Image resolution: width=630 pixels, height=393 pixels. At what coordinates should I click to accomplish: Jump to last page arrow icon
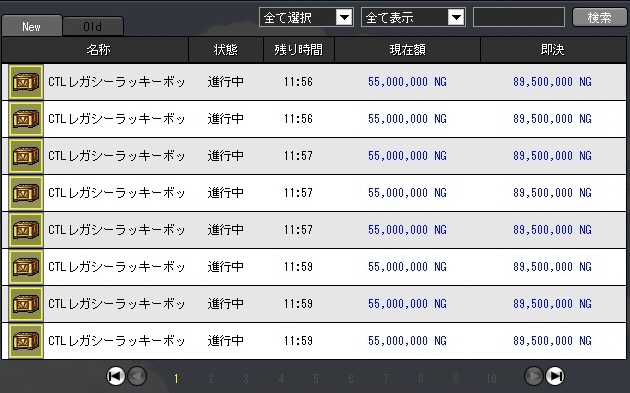coord(555,376)
